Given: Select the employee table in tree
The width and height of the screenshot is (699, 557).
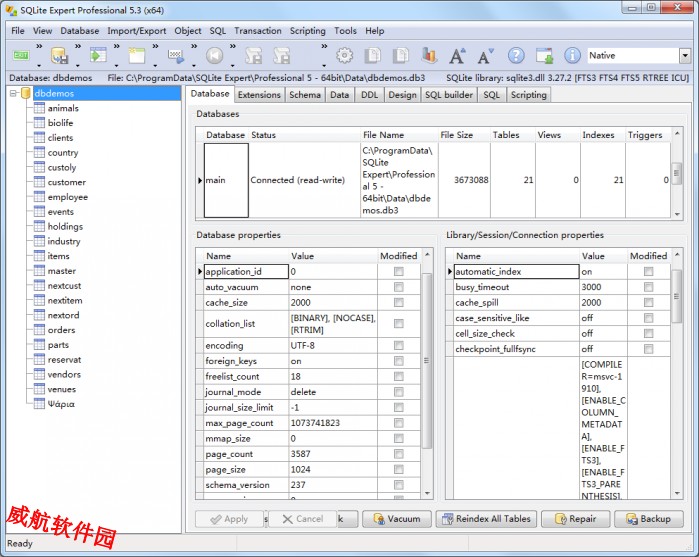Looking at the screenshot, I should (67, 197).
